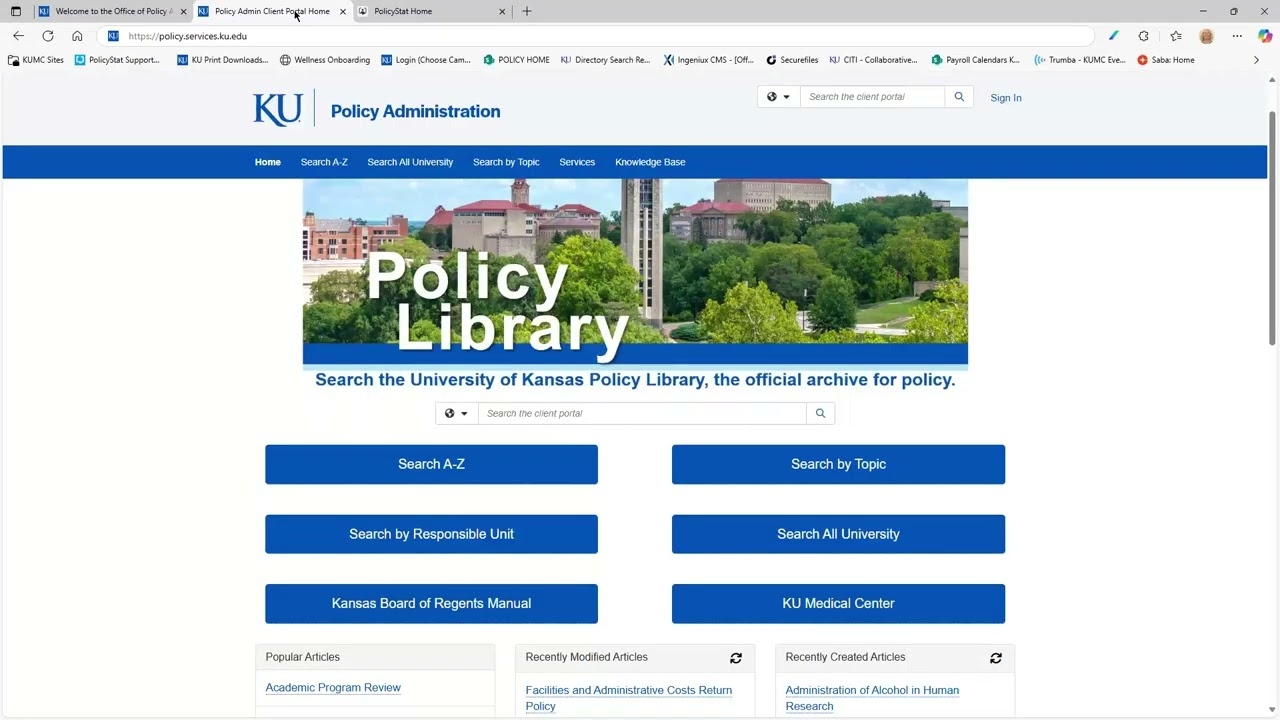Viewport: 1280px width, 720px height.
Task: Open the Kansas Board of Regents Manual
Action: (x=431, y=603)
